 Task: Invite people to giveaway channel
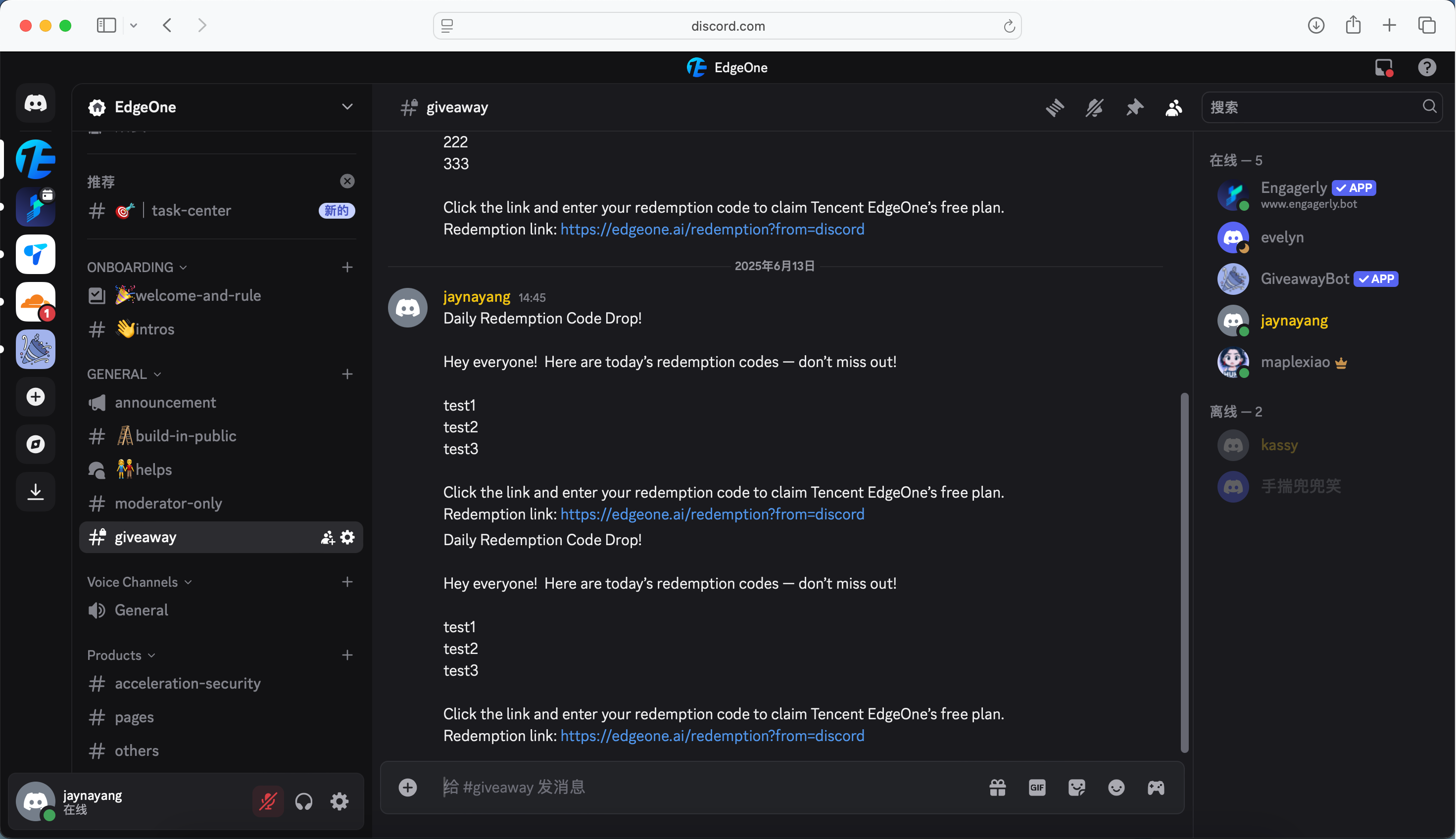point(328,538)
